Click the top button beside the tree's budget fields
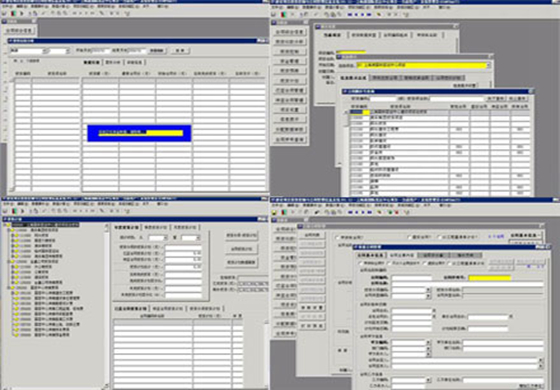Screen dimensions: 560x390 (242, 236)
